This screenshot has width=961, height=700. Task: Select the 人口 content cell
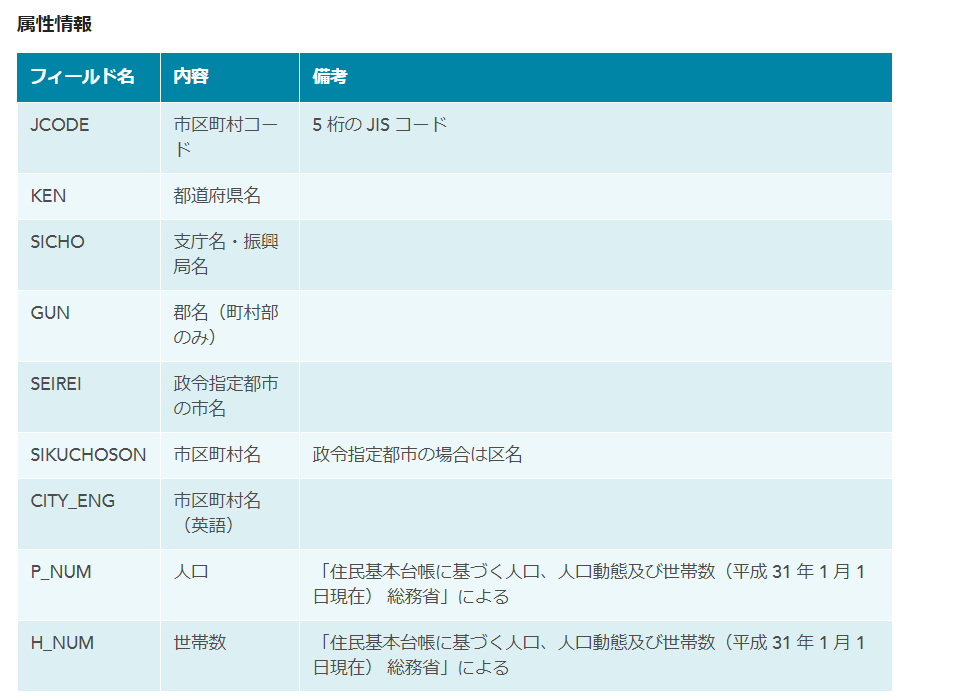(230, 585)
